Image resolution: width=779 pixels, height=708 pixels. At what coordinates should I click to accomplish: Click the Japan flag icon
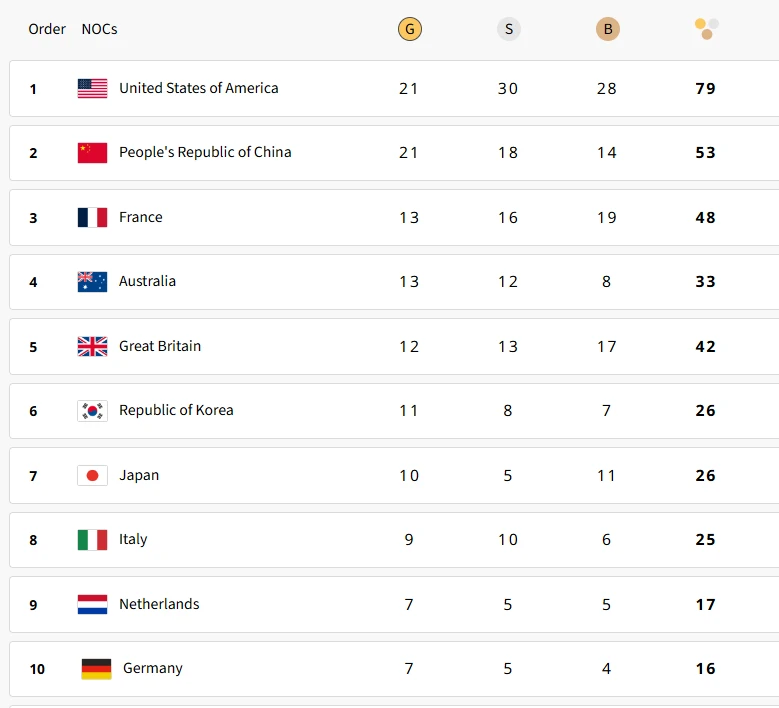point(92,475)
